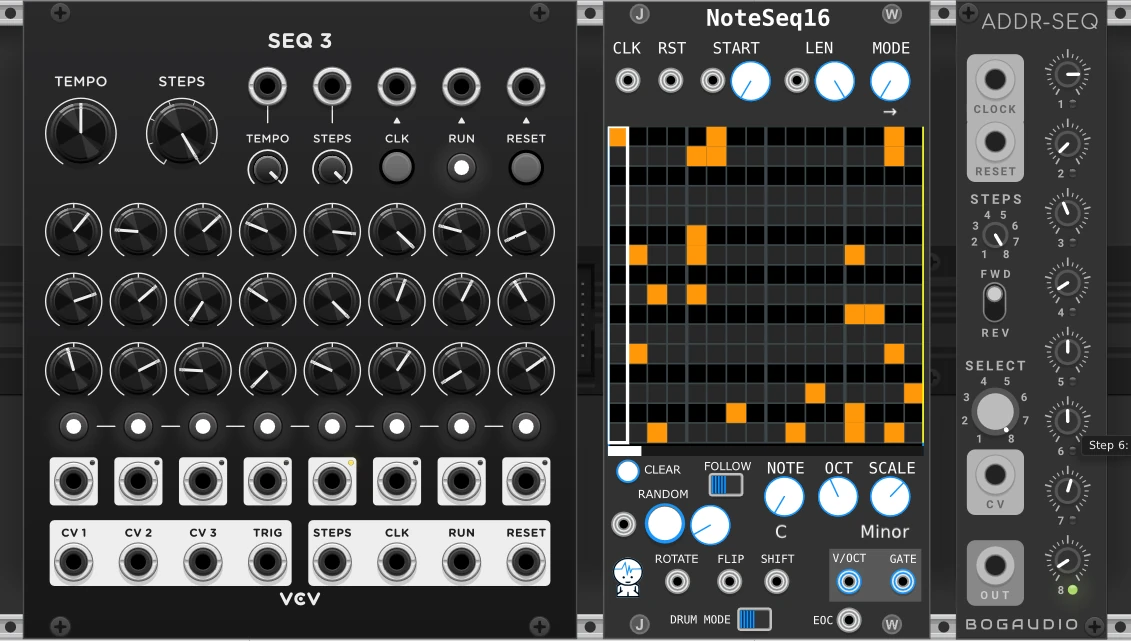Viewport: 1131px width, 641px height.
Task: Click ADDR-SEQ OUT output jack
Action: [x=995, y=565]
